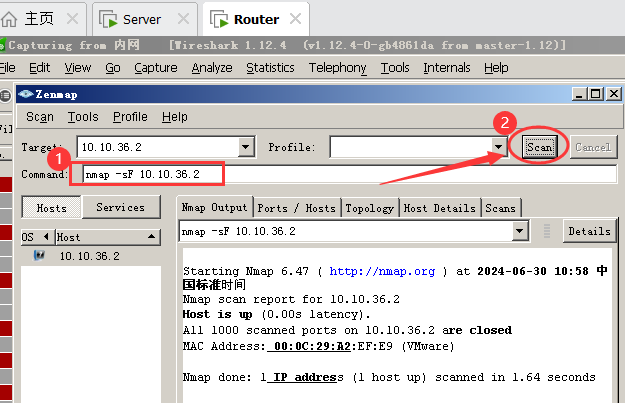Start the scan with Scan button
625x403 pixels.
click(539, 147)
